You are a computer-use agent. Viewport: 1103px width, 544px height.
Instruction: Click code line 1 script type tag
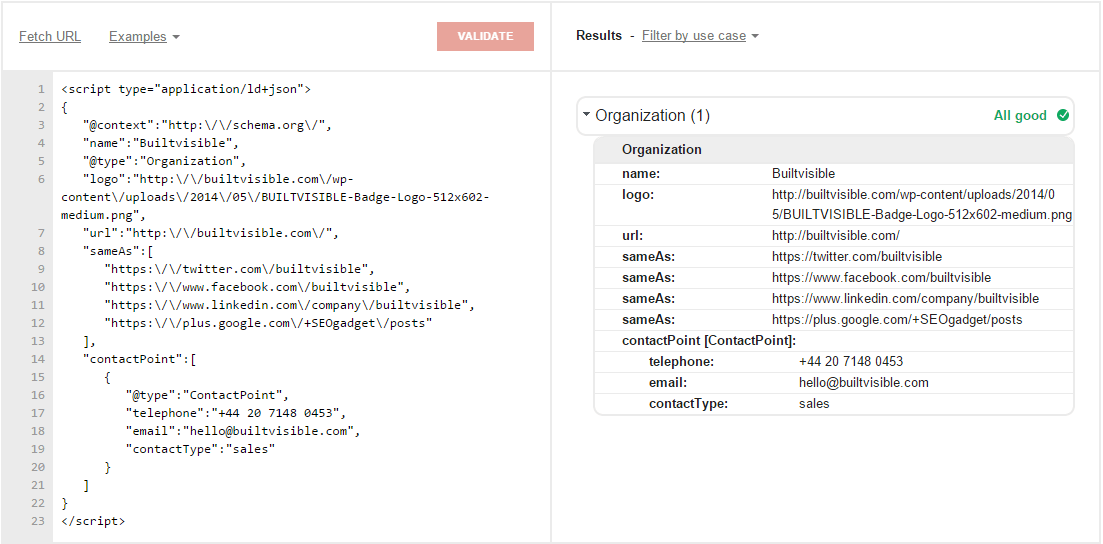(186, 89)
